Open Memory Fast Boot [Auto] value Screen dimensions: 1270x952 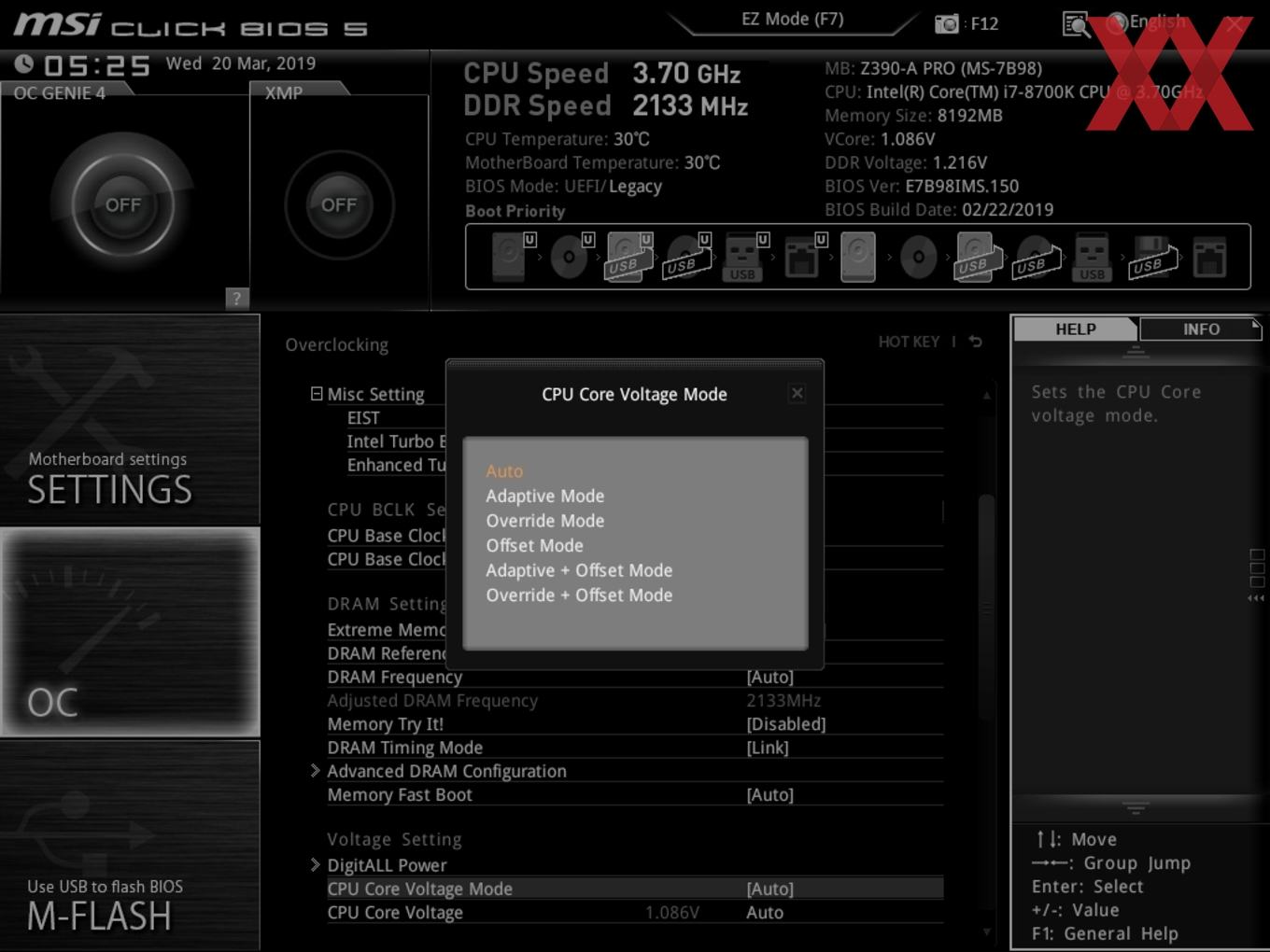tap(770, 795)
